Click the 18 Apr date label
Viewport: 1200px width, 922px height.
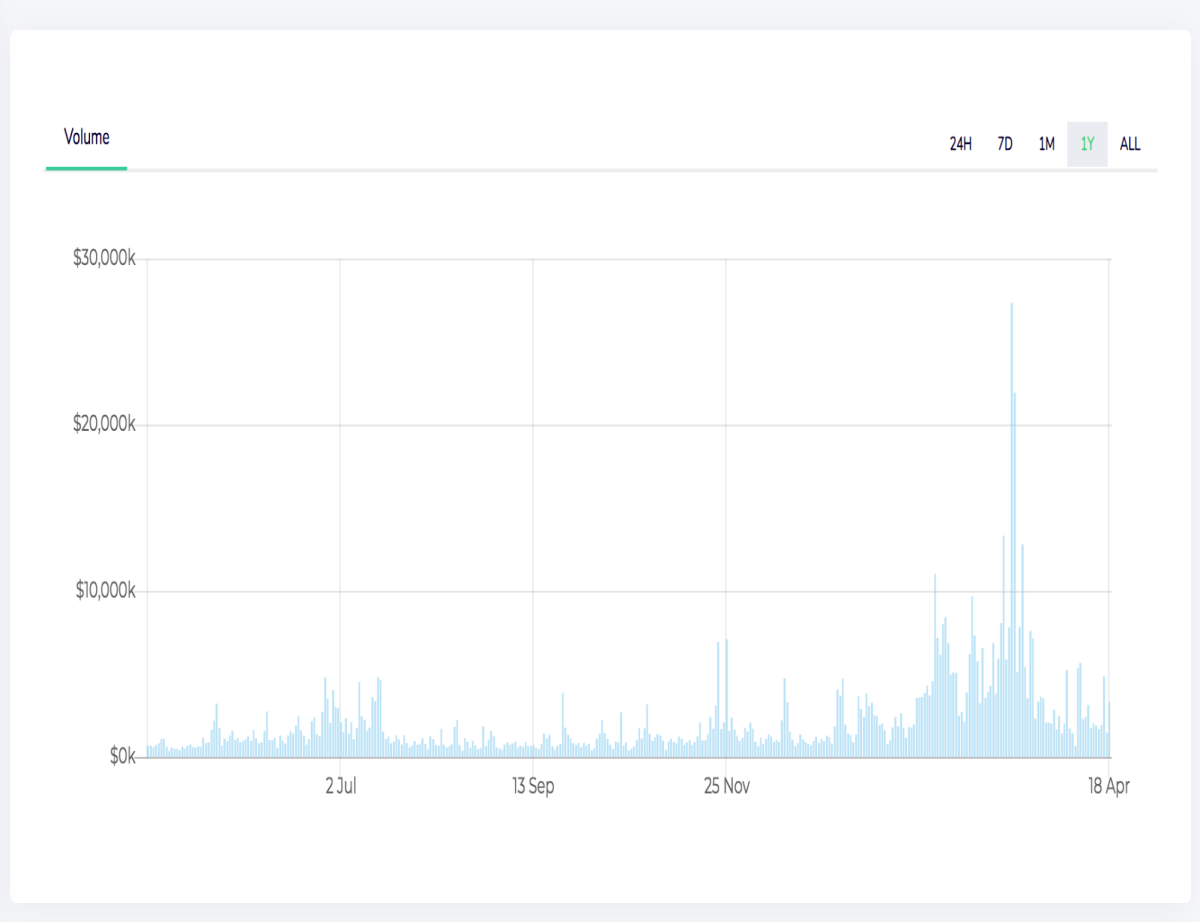point(1108,786)
